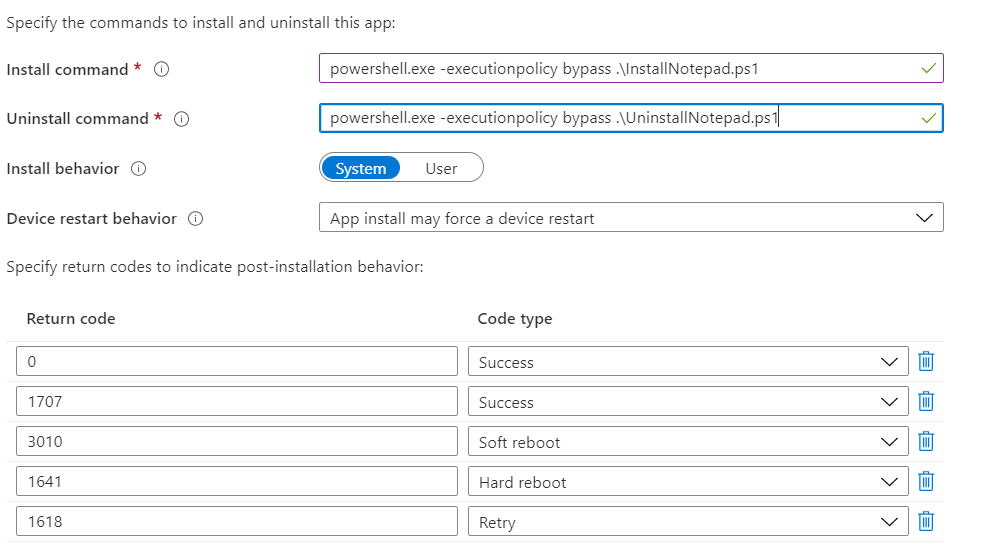985x544 pixels.
Task: Change the Hard reboot code type dropdown
Action: tap(687, 482)
